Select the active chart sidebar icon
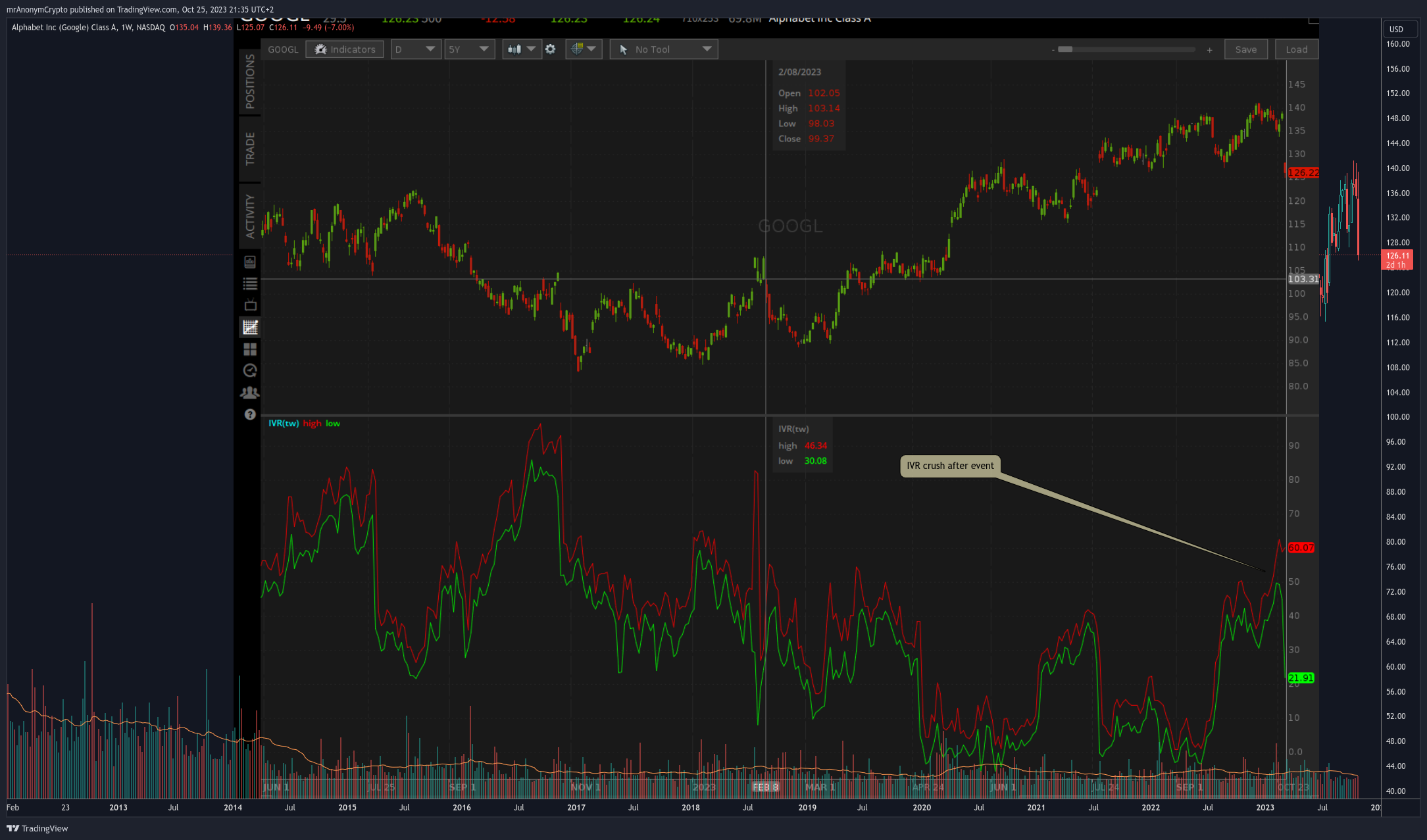Image resolution: width=1427 pixels, height=840 pixels. [250, 327]
